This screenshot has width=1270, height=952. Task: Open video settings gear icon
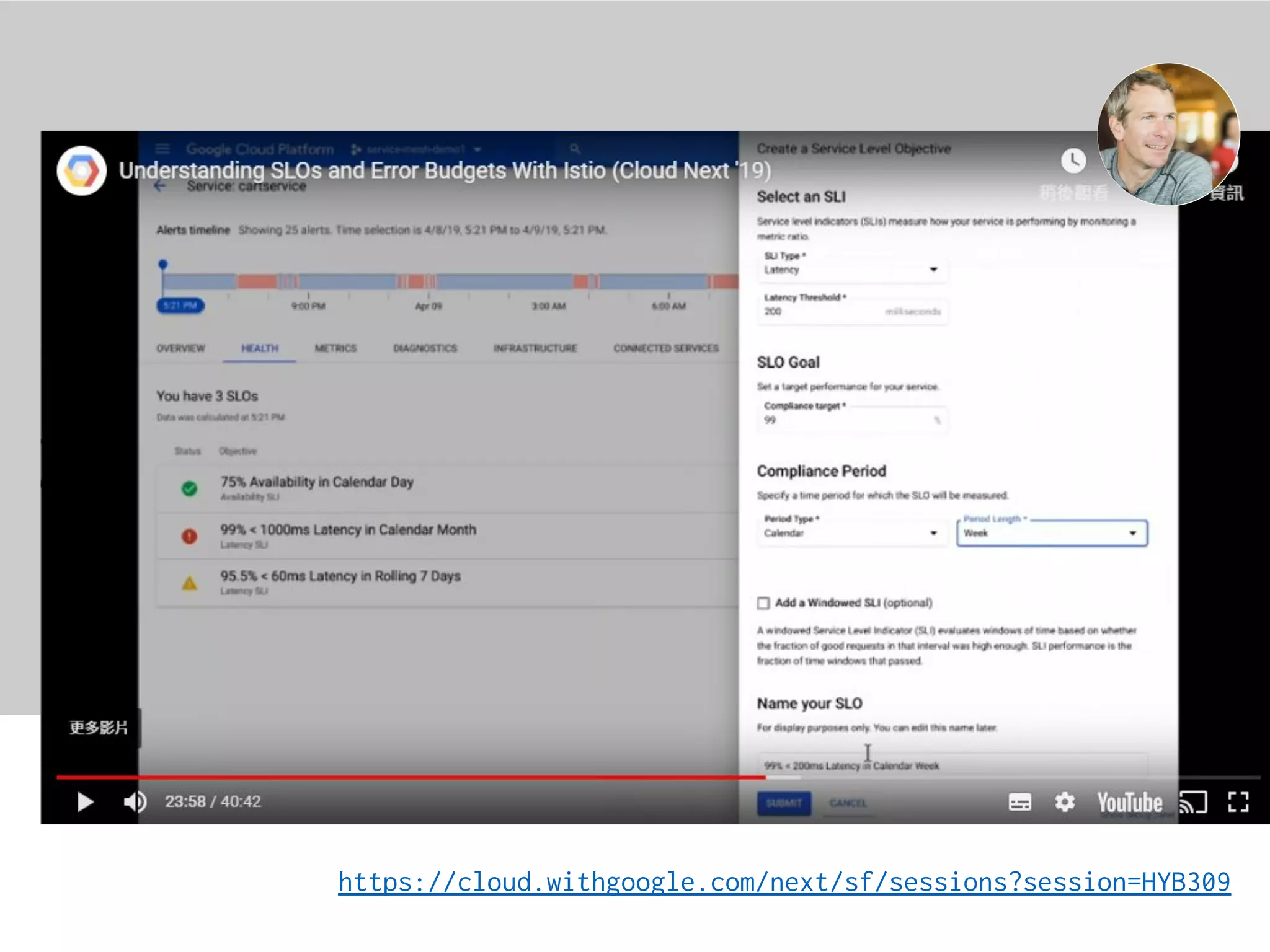(x=1065, y=802)
